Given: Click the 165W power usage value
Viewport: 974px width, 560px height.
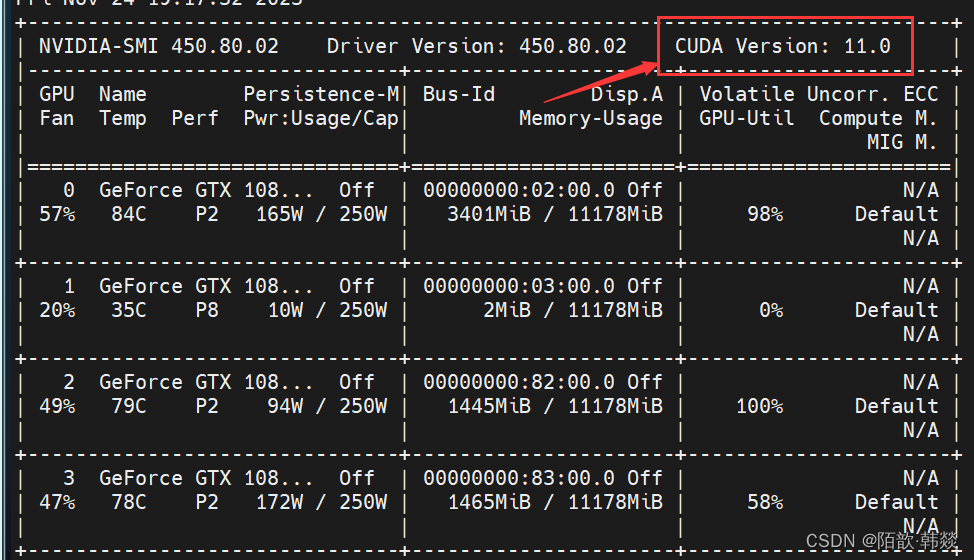Looking at the screenshot, I should [280, 214].
